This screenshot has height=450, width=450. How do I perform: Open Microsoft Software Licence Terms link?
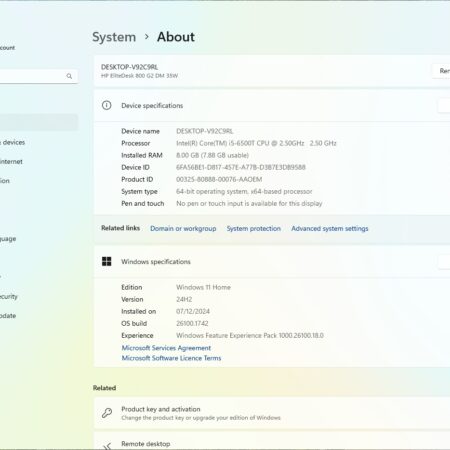[171, 358]
